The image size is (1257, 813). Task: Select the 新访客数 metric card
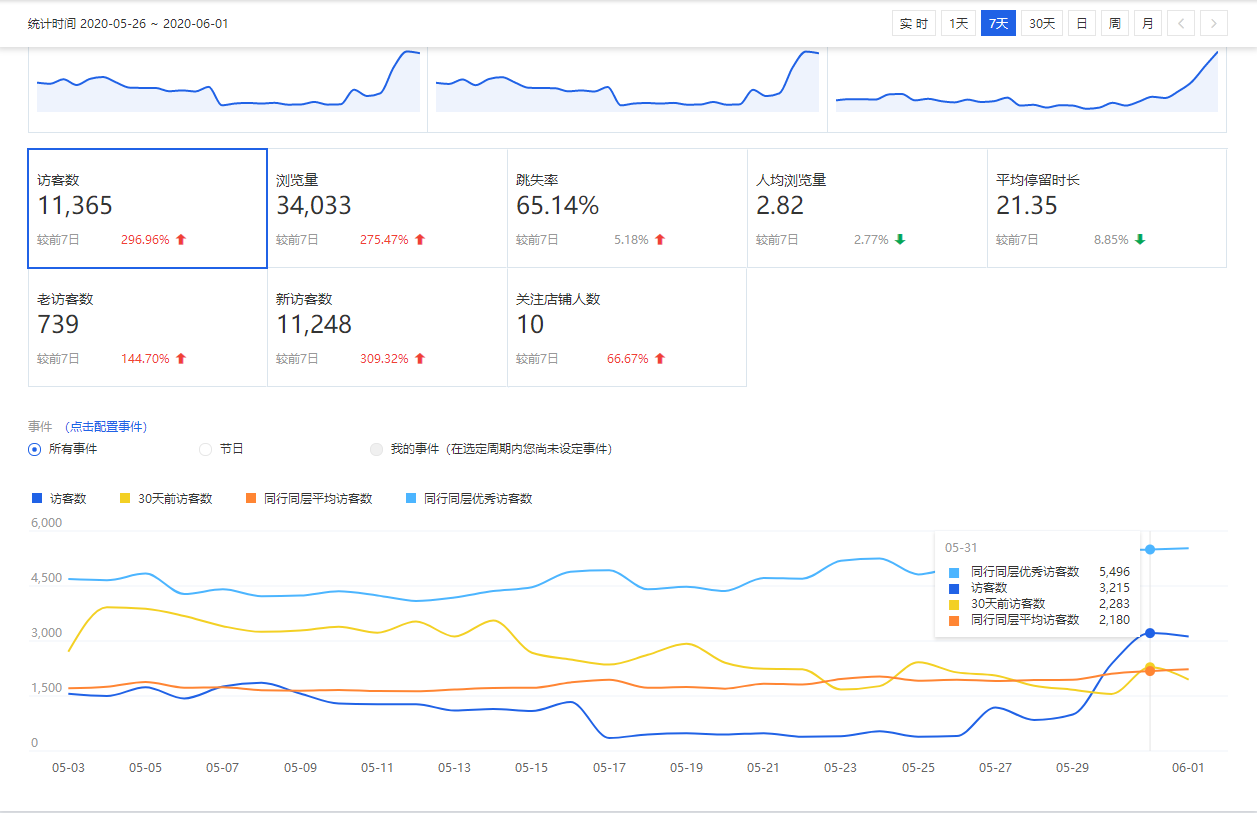[x=387, y=327]
